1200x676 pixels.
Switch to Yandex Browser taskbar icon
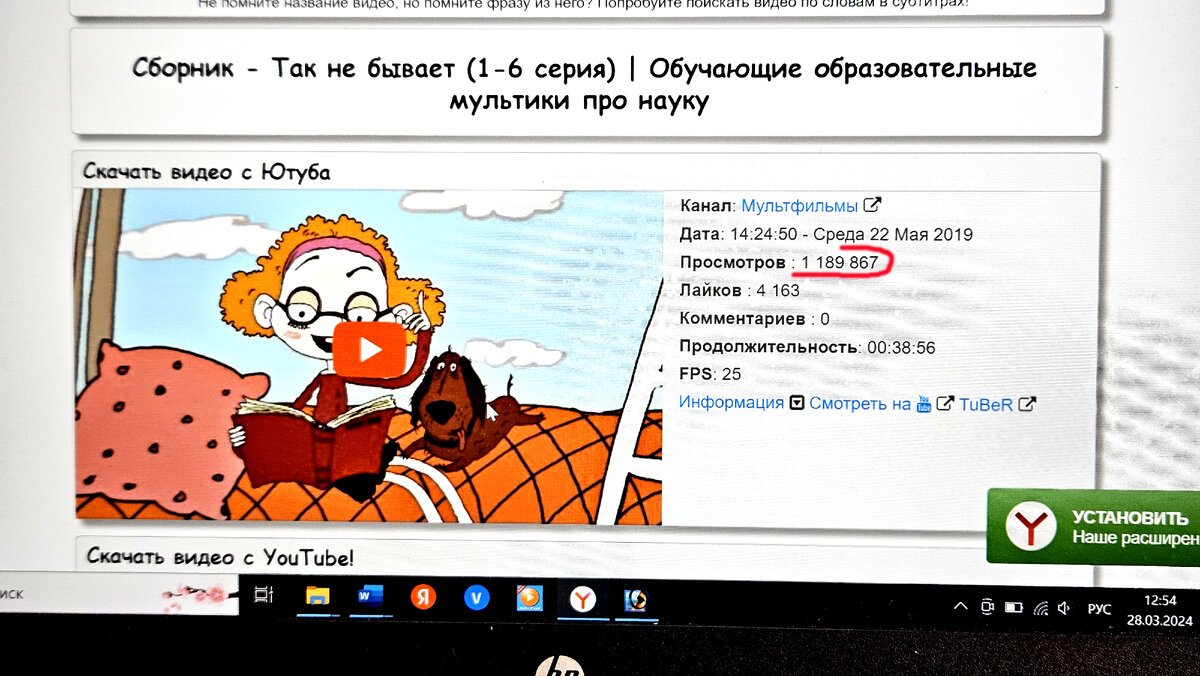tap(583, 600)
